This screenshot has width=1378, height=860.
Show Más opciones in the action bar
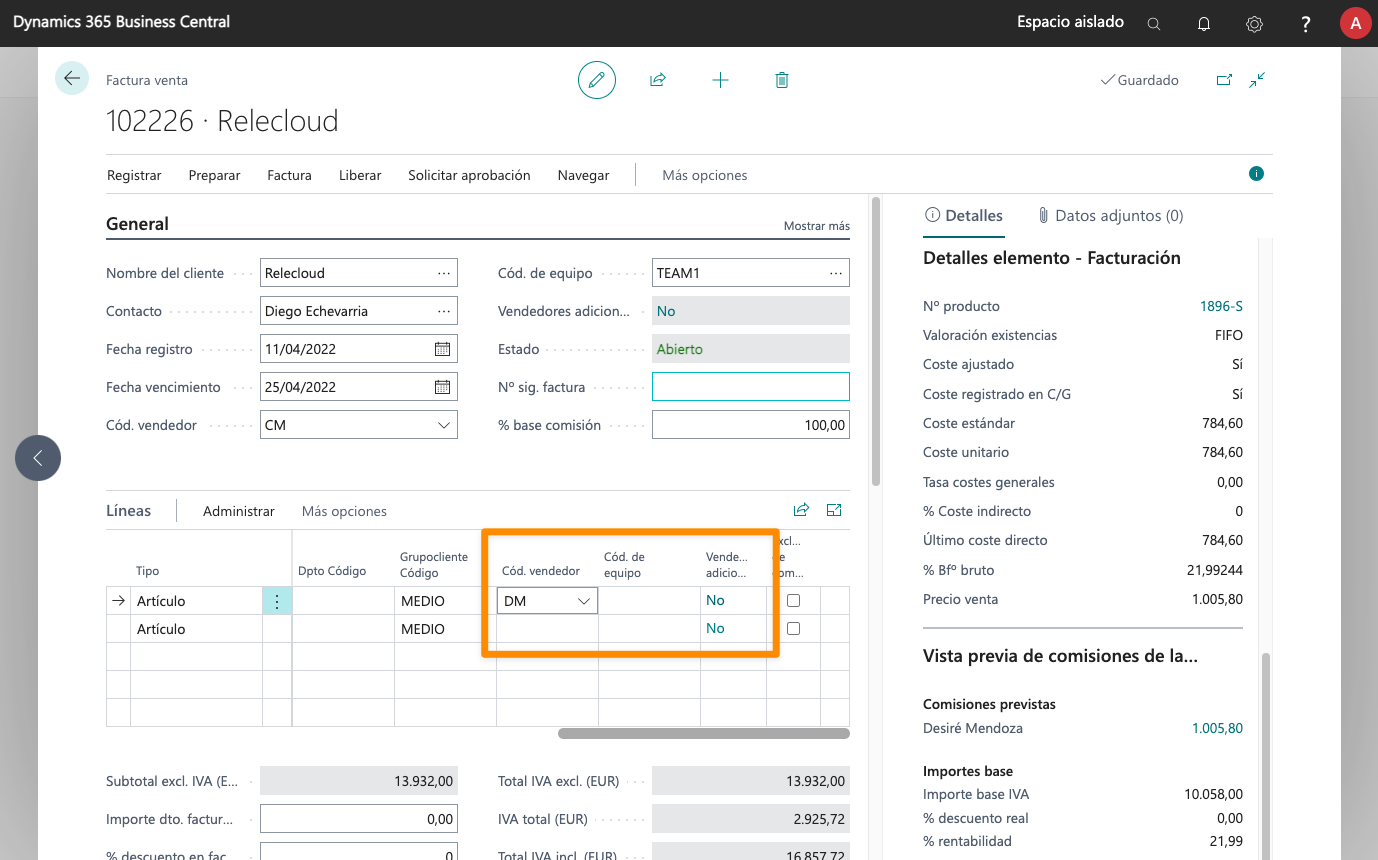click(705, 175)
